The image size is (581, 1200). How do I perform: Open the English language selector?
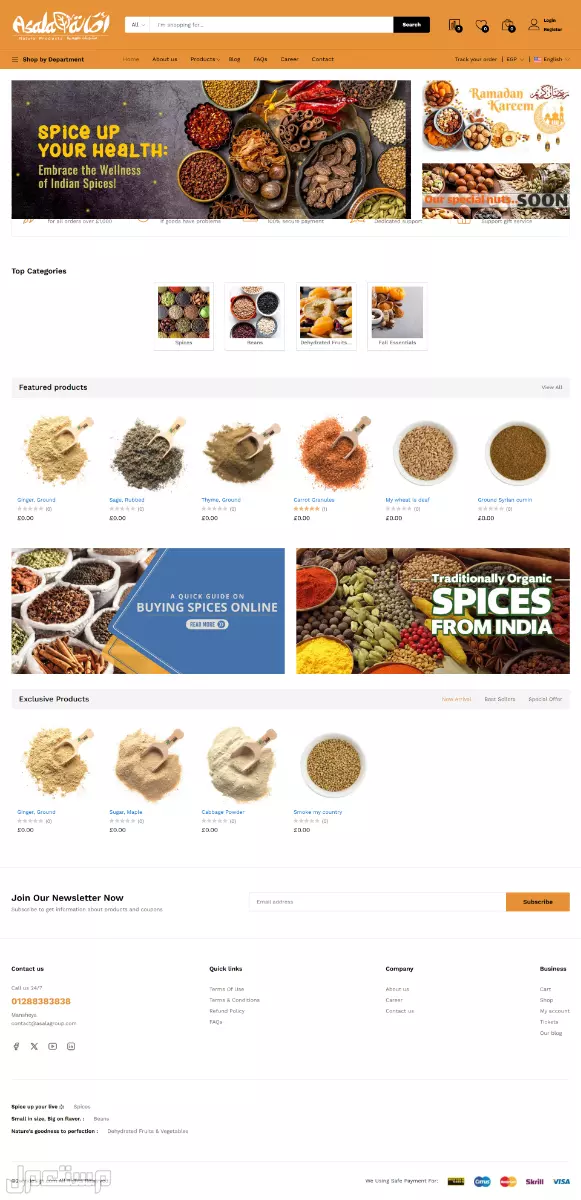[x=550, y=59]
